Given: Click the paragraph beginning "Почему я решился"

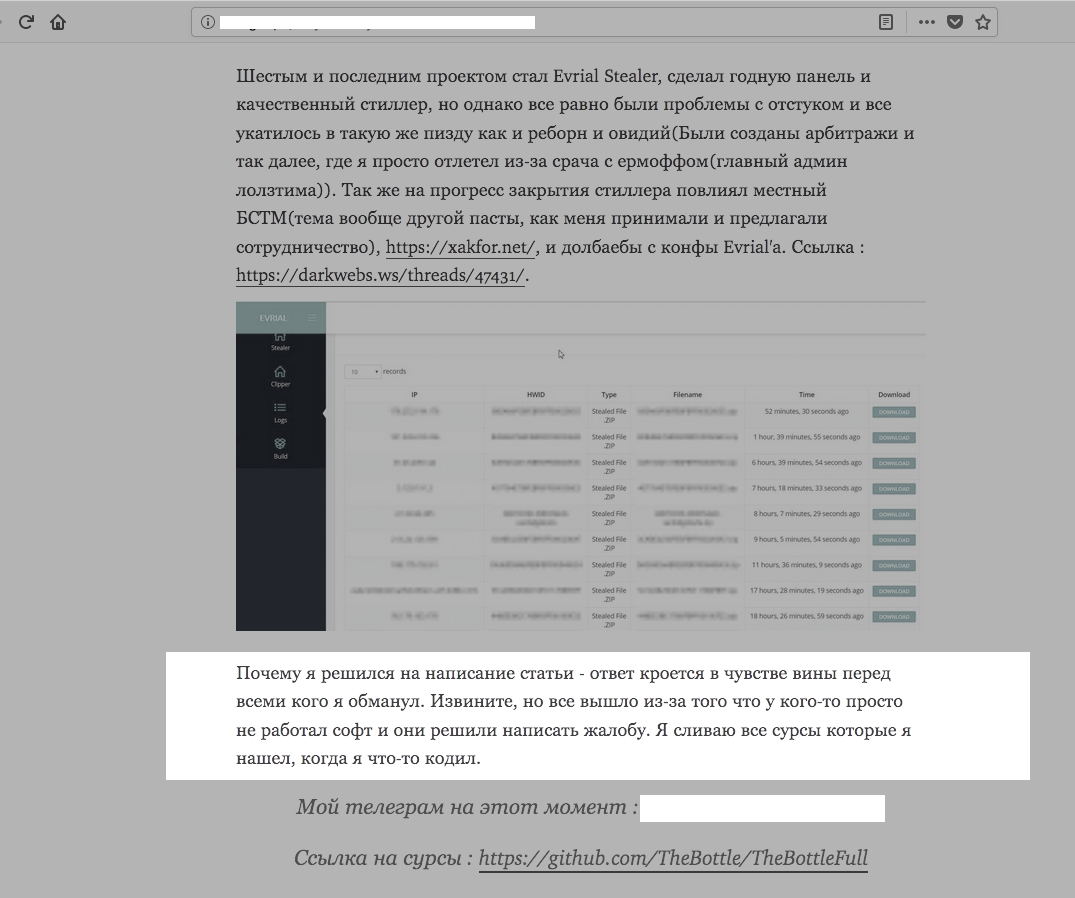Looking at the screenshot, I should [x=574, y=716].
